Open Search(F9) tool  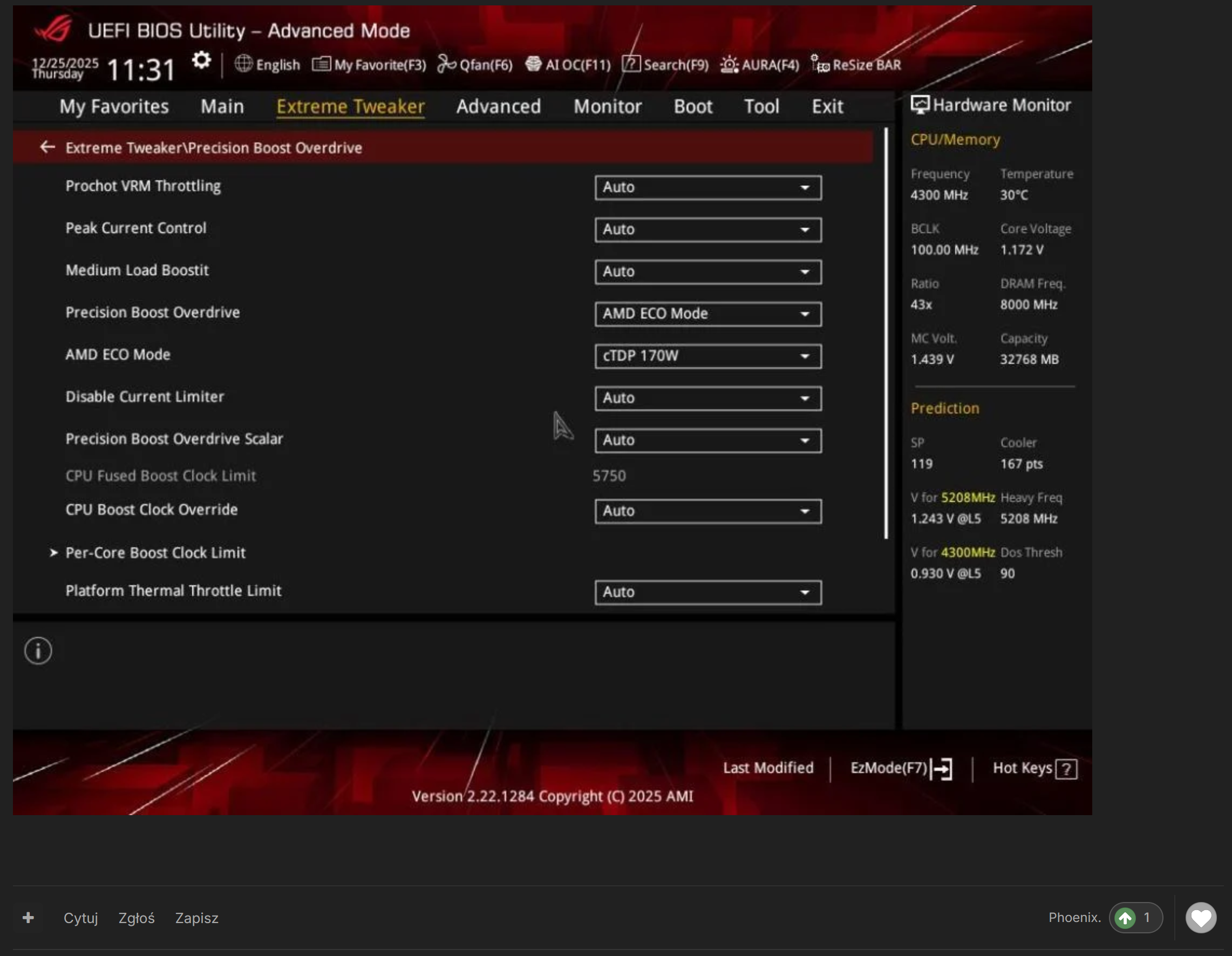pos(665,65)
